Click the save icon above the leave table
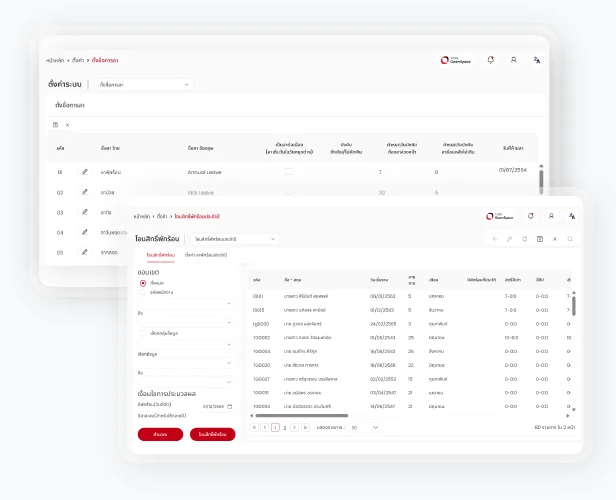Screen dimensions: 616x500 point(55,125)
